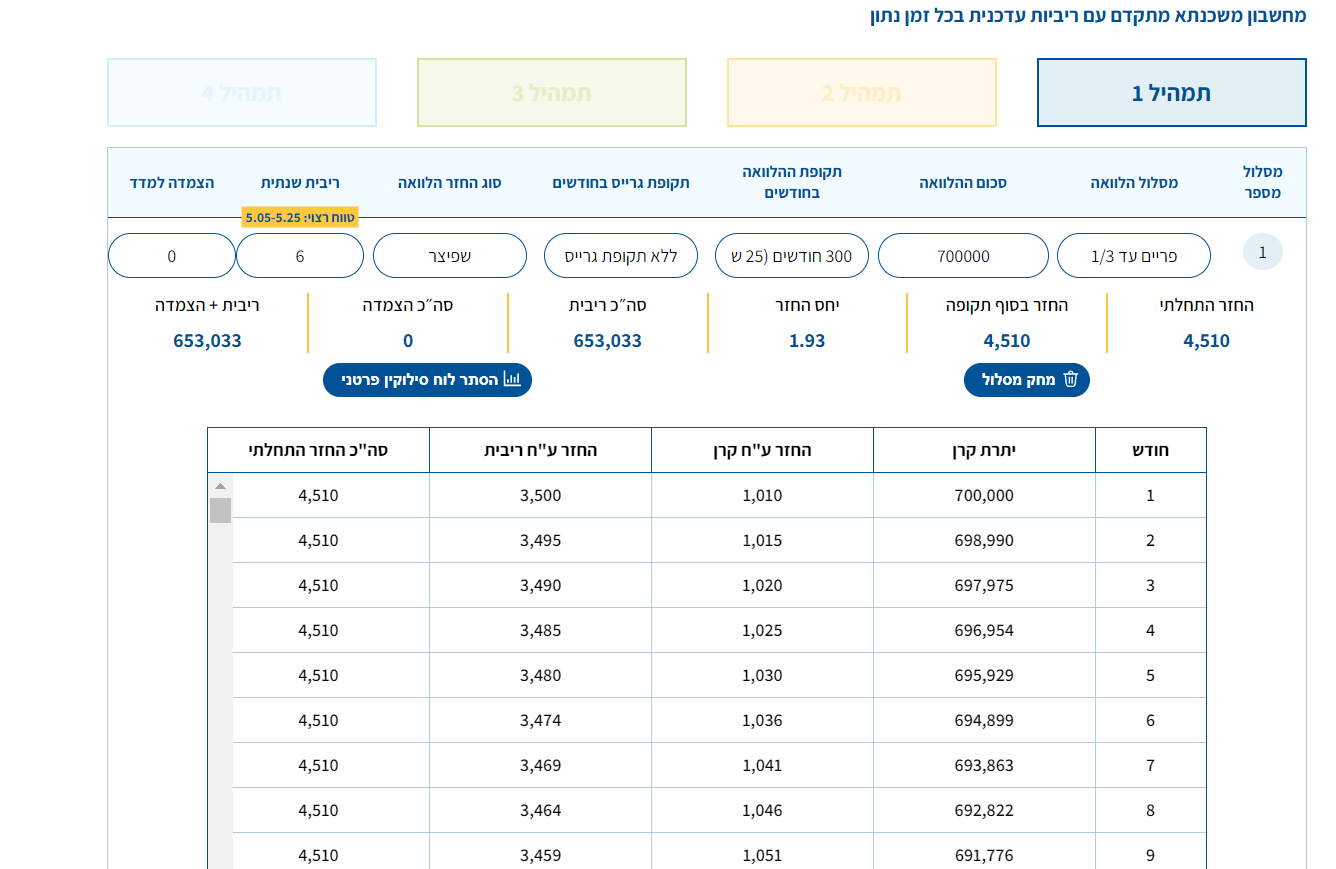Click the scrollbar up arrow in the table
The height and width of the screenshot is (869, 1336).
220,486
